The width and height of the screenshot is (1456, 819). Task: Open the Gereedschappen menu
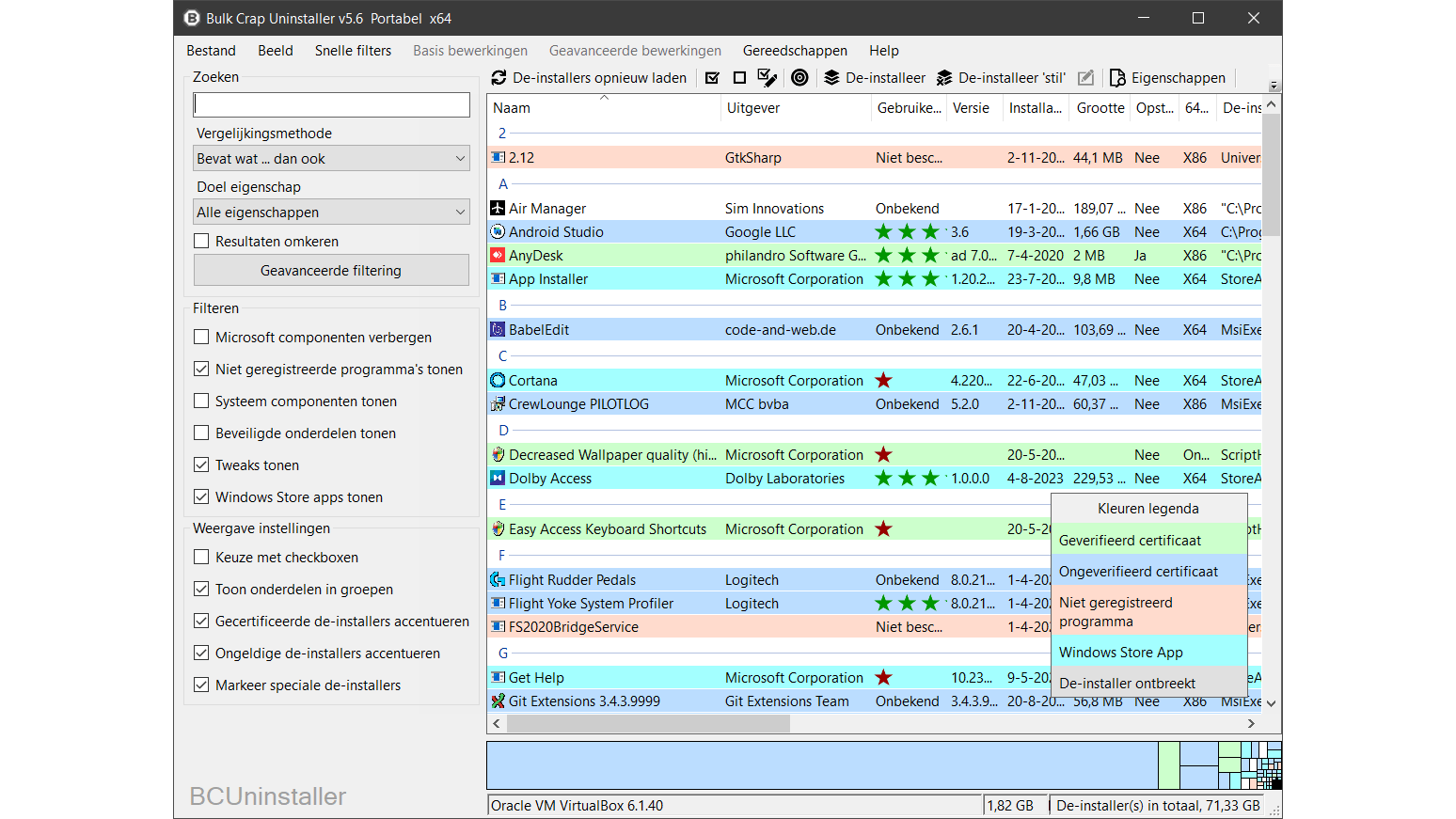pyautogui.click(x=795, y=51)
